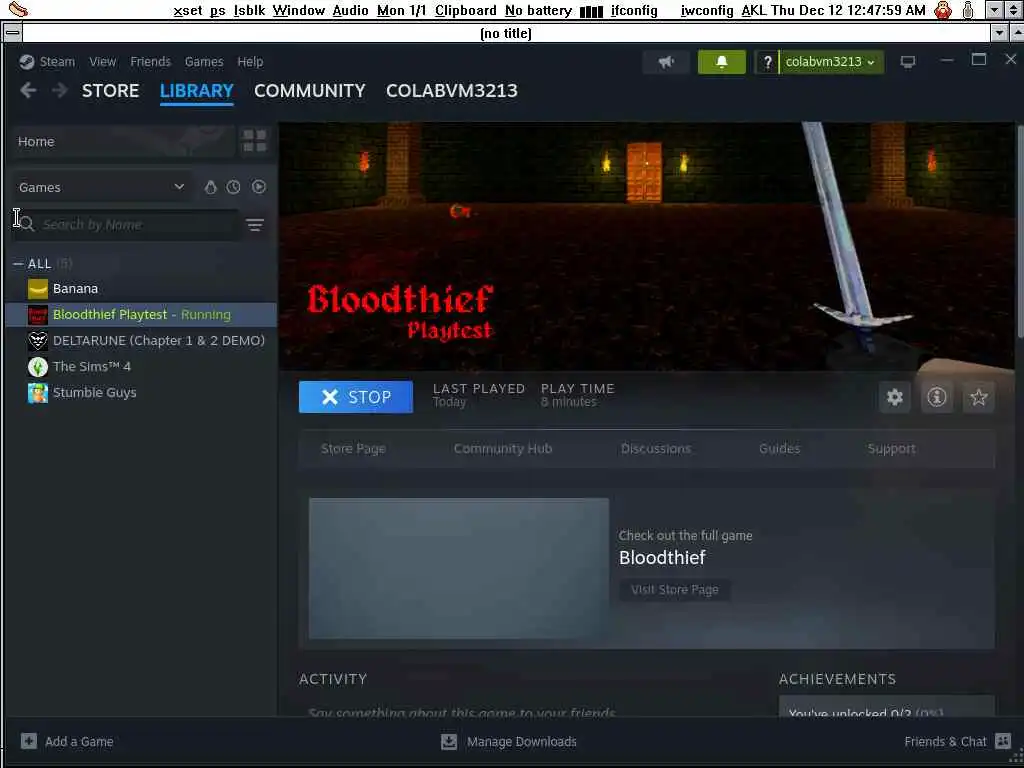The width and height of the screenshot is (1024, 768).
Task: Go forward with the right arrow
Action: coord(59,90)
